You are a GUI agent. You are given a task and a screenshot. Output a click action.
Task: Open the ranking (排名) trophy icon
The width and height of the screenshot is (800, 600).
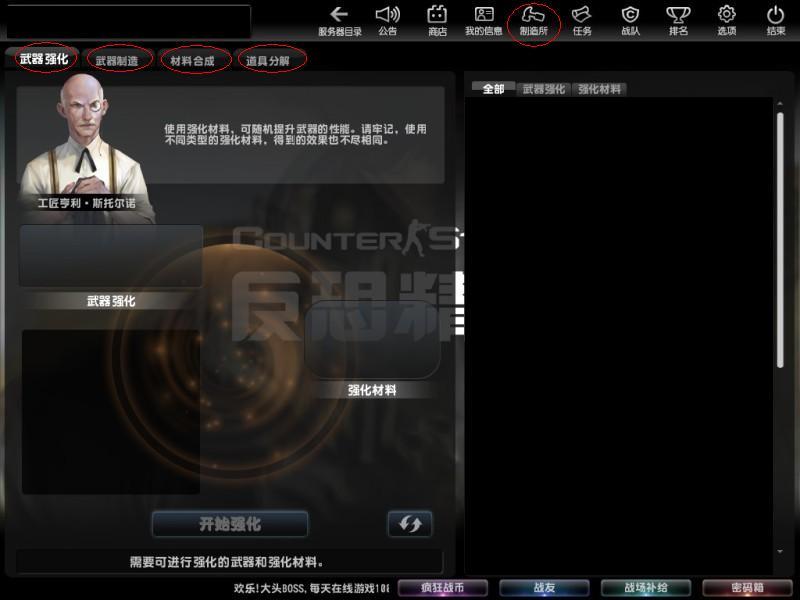tap(678, 21)
